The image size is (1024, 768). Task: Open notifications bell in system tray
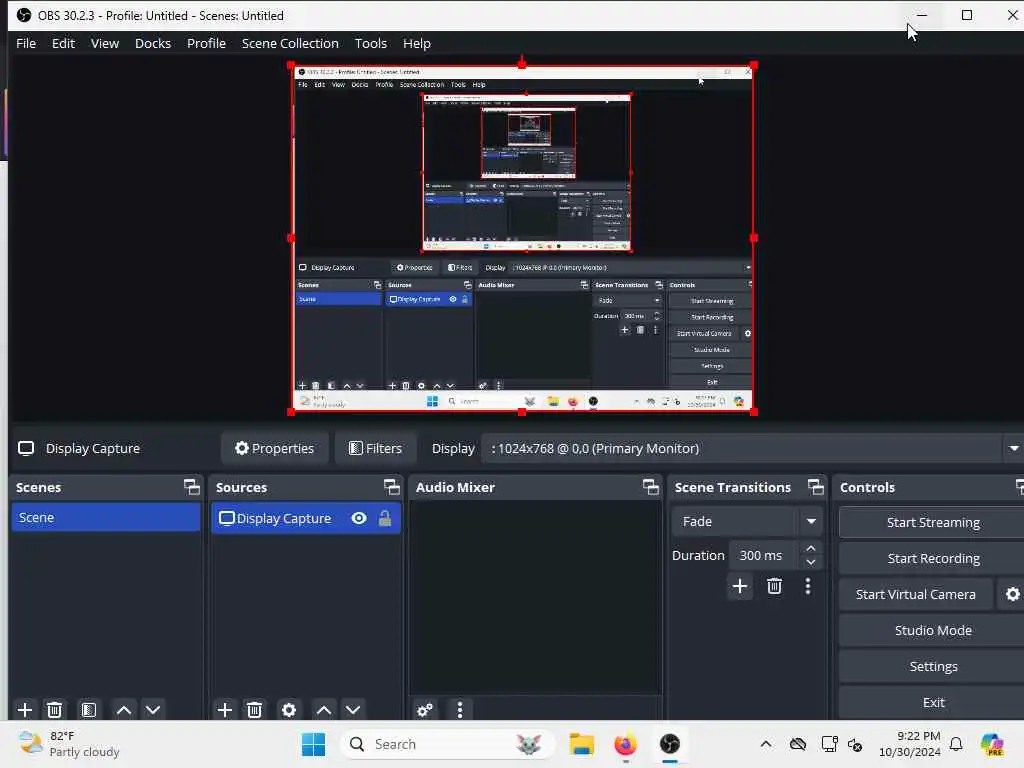tap(956, 744)
